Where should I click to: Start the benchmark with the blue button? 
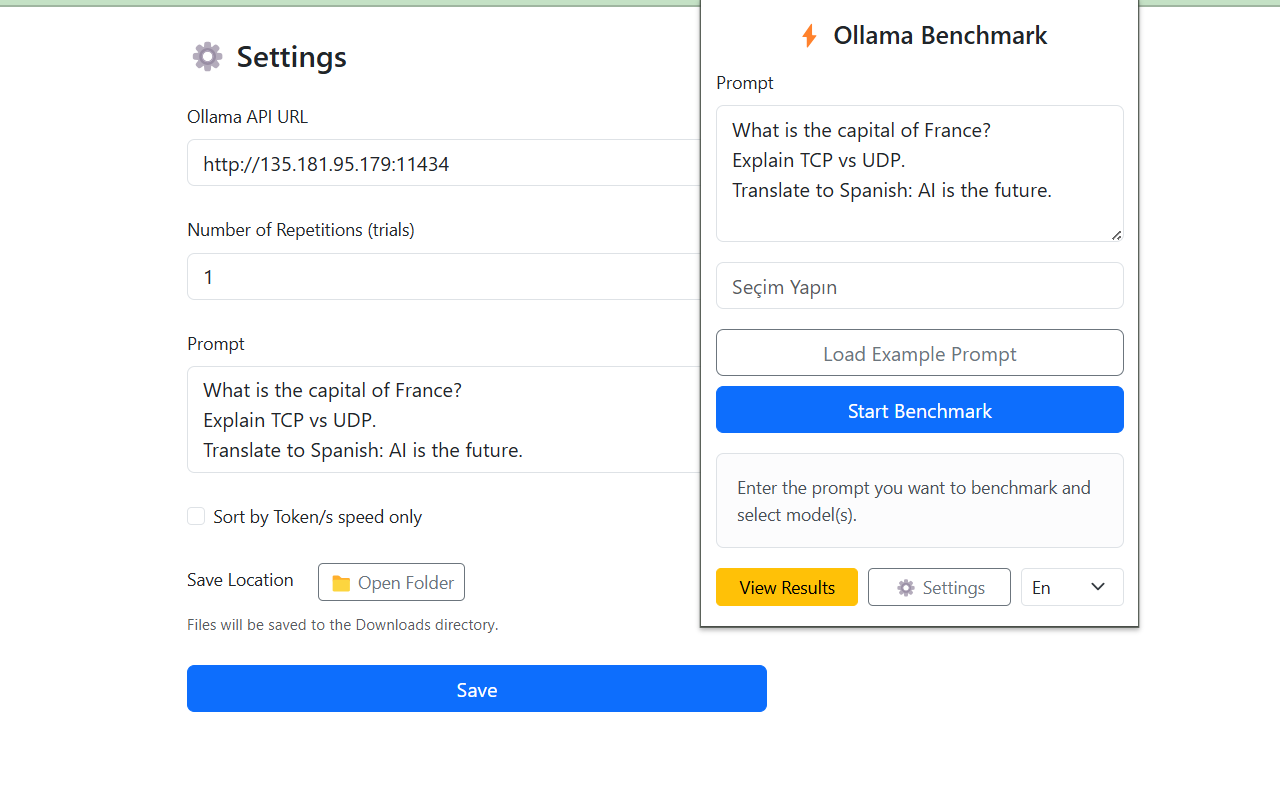(x=920, y=410)
